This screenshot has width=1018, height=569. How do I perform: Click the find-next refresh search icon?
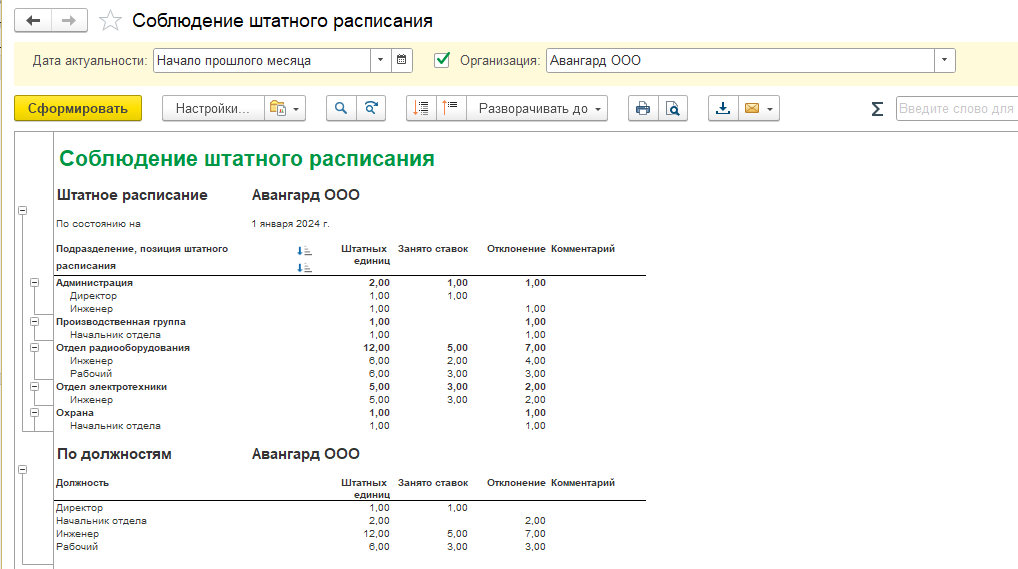tap(371, 108)
